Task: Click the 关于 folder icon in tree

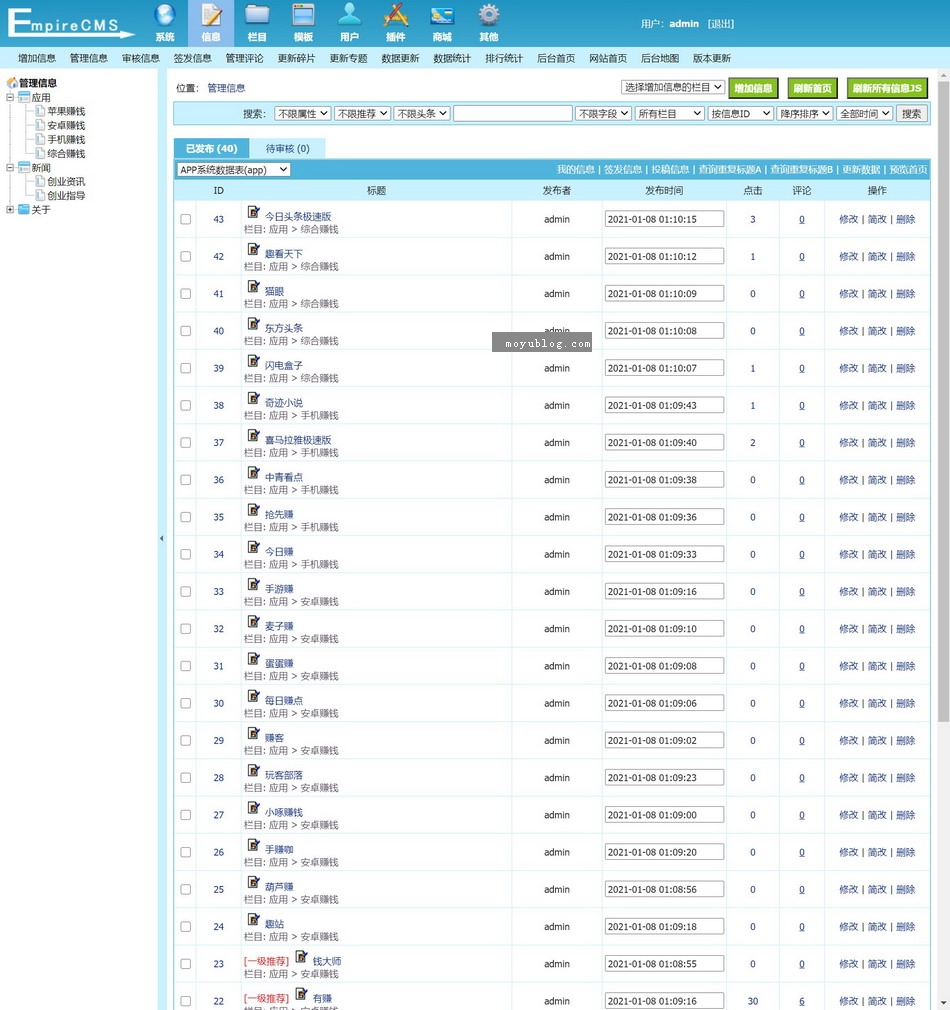Action: (24, 209)
